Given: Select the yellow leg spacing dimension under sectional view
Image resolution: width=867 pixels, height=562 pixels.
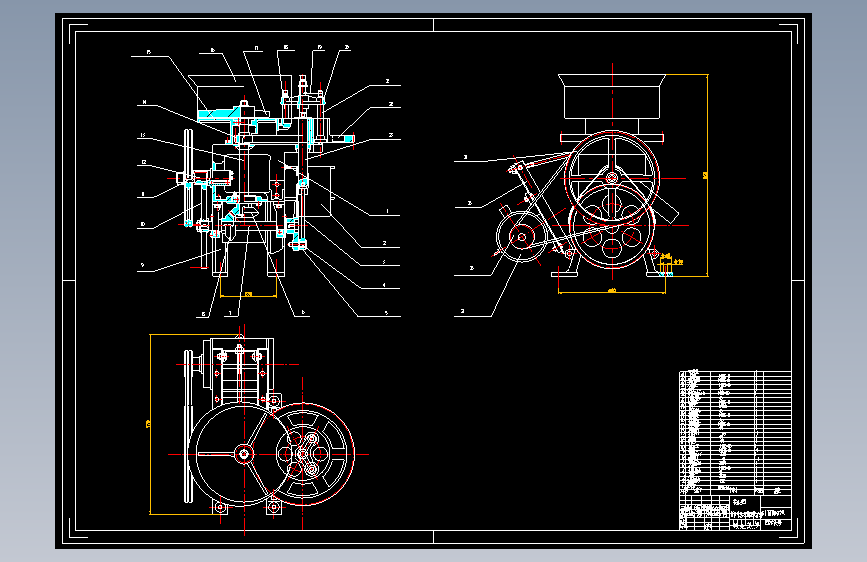Looking at the screenshot, I should 248,294.
